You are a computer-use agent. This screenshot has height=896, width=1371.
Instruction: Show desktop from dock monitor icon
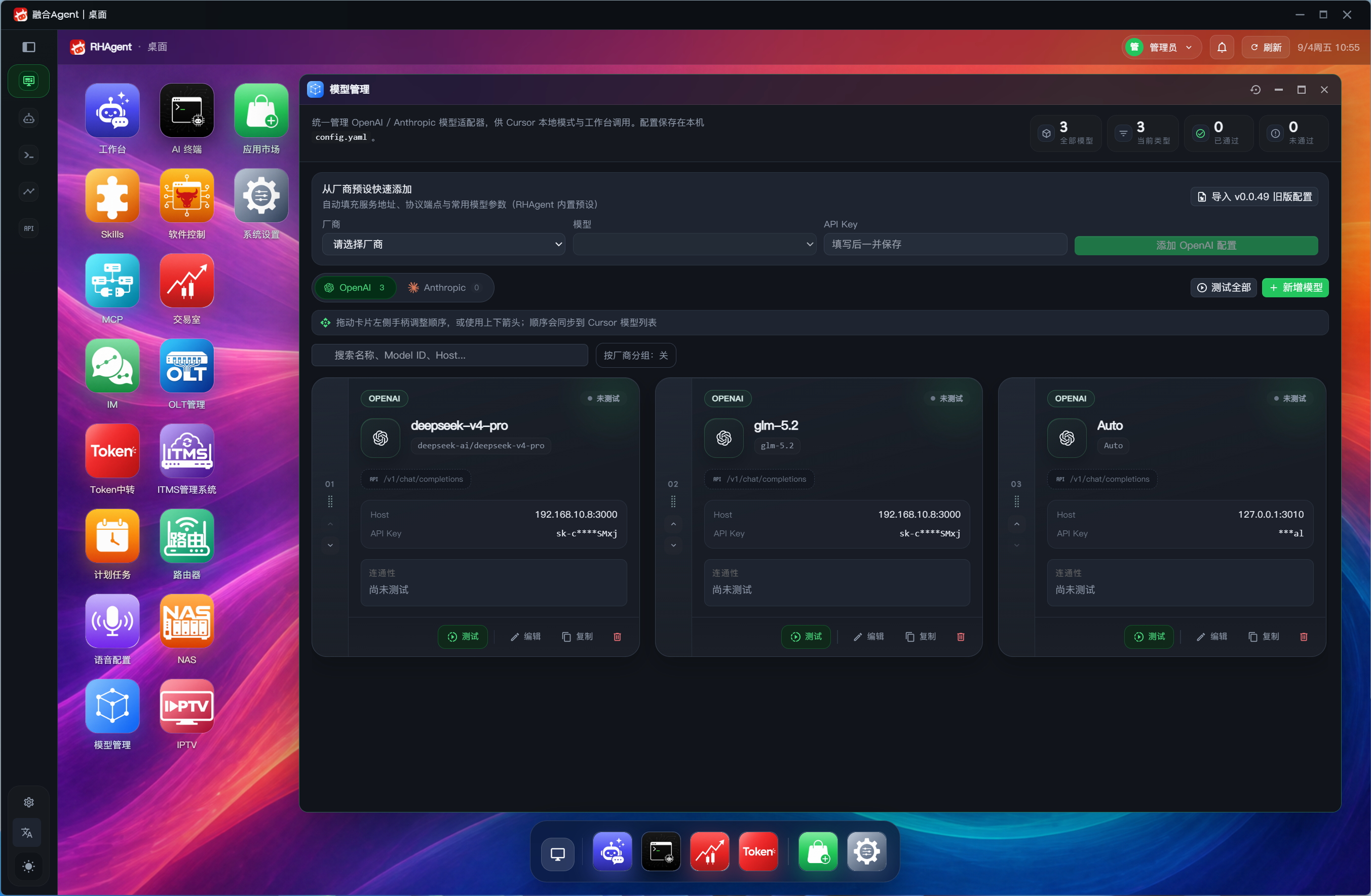557,853
